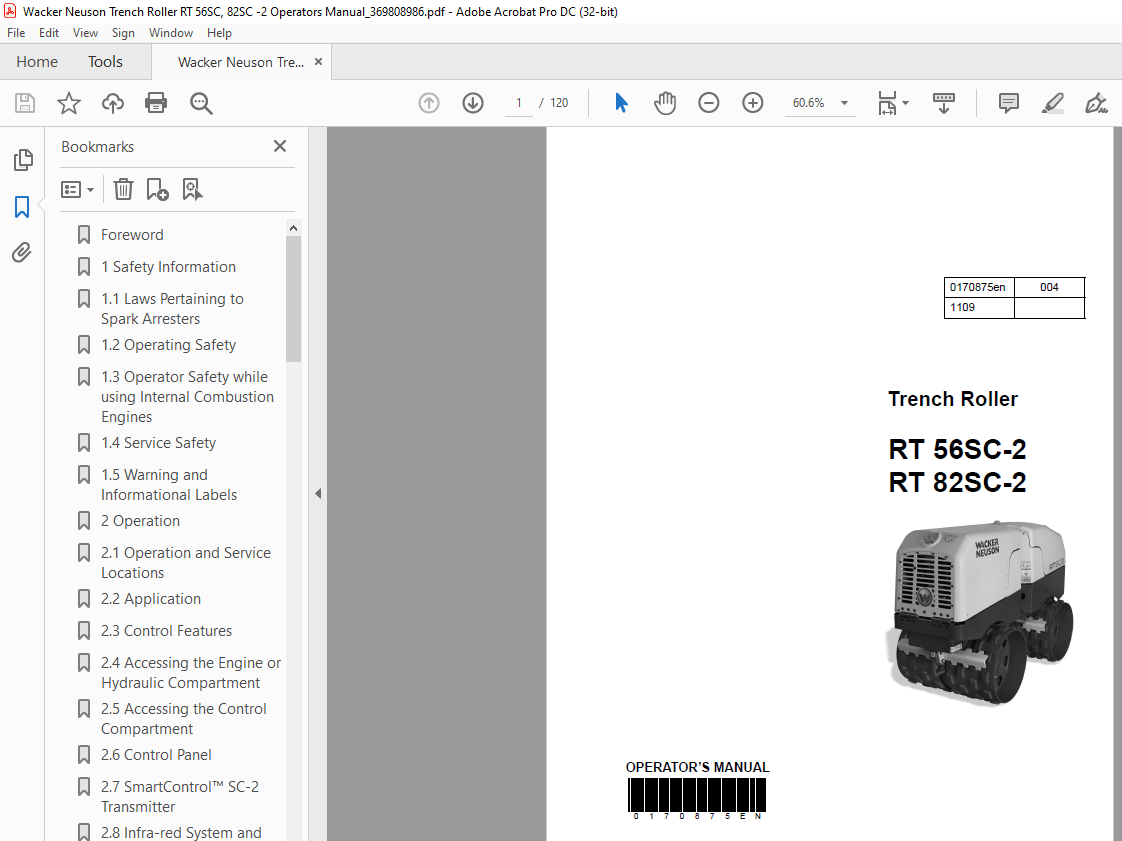
Task: Open the zoom percentage dropdown
Action: (x=844, y=103)
